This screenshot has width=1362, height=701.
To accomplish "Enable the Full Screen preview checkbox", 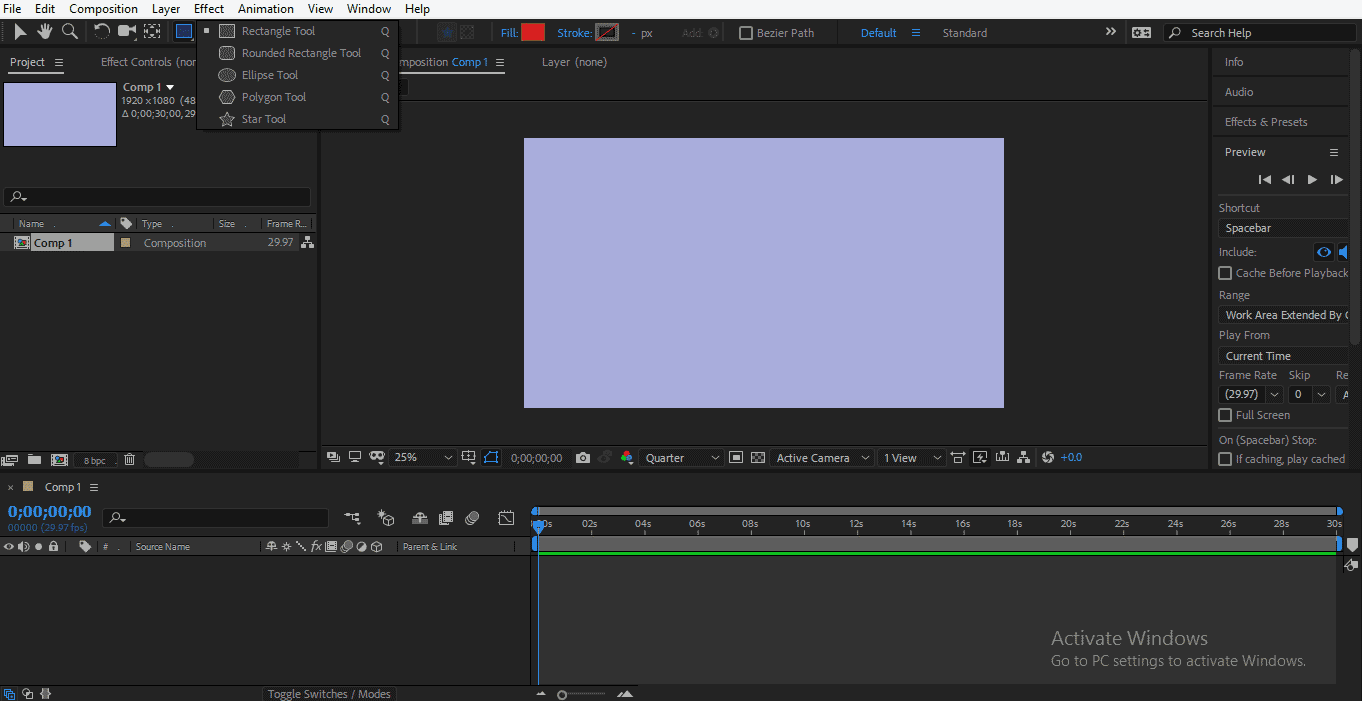I will 1225,415.
